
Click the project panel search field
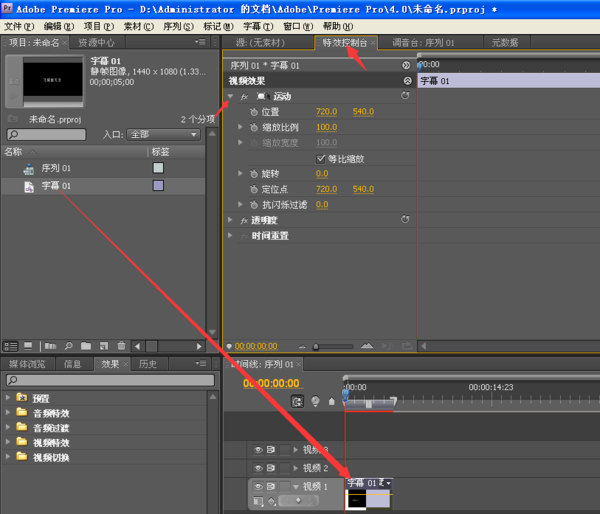click(x=46, y=134)
